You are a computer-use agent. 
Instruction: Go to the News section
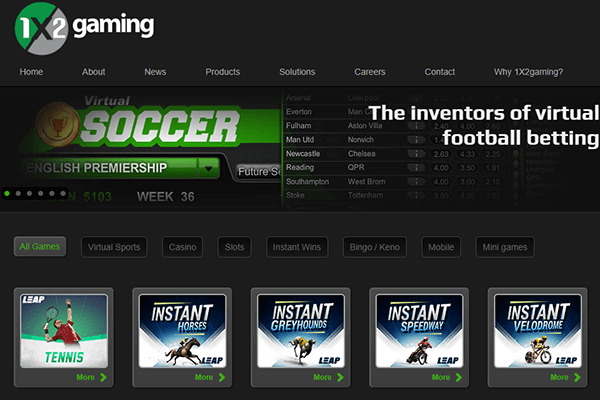(x=155, y=72)
